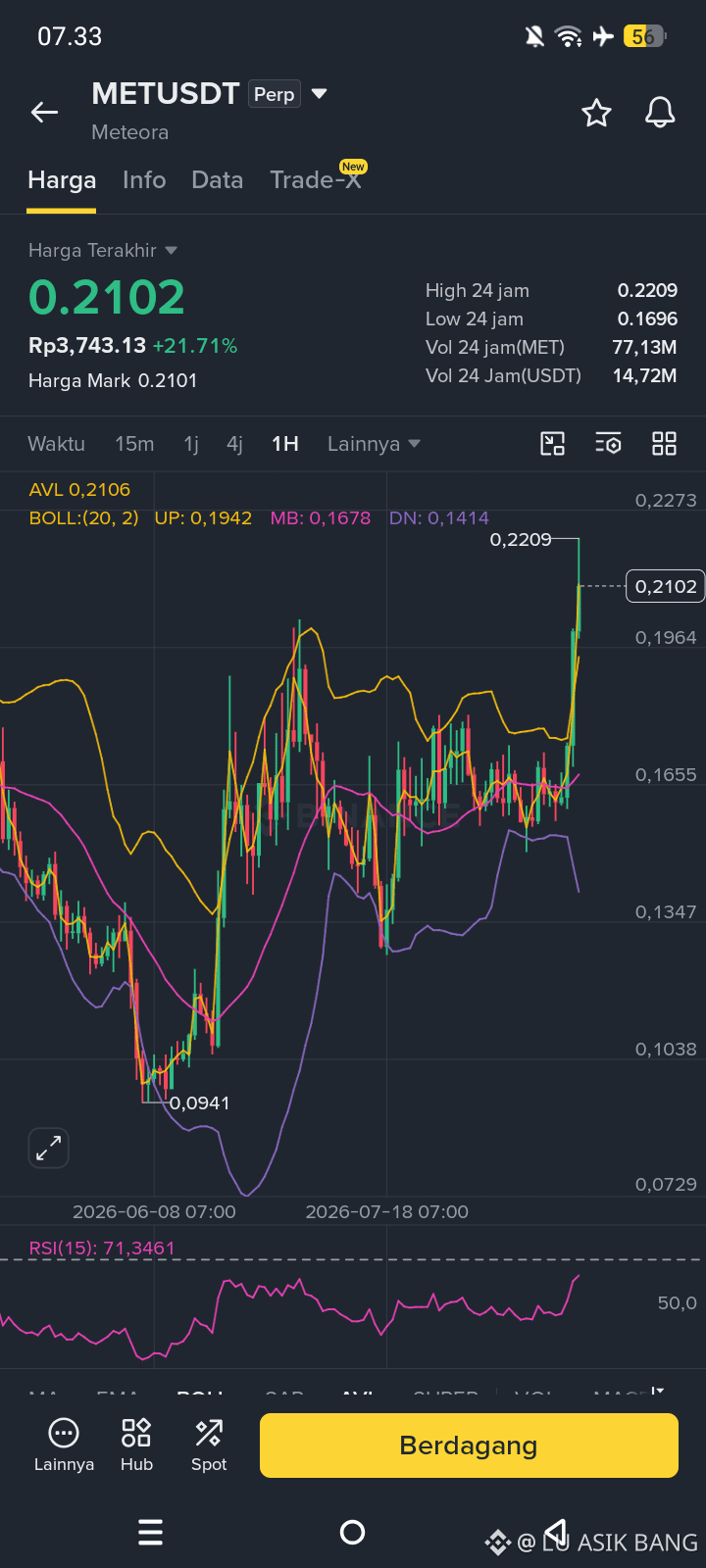Viewport: 706px width, 1568px height.
Task: Tap Vol 24 Jam(USDT) value 14,72M
Action: point(644,375)
